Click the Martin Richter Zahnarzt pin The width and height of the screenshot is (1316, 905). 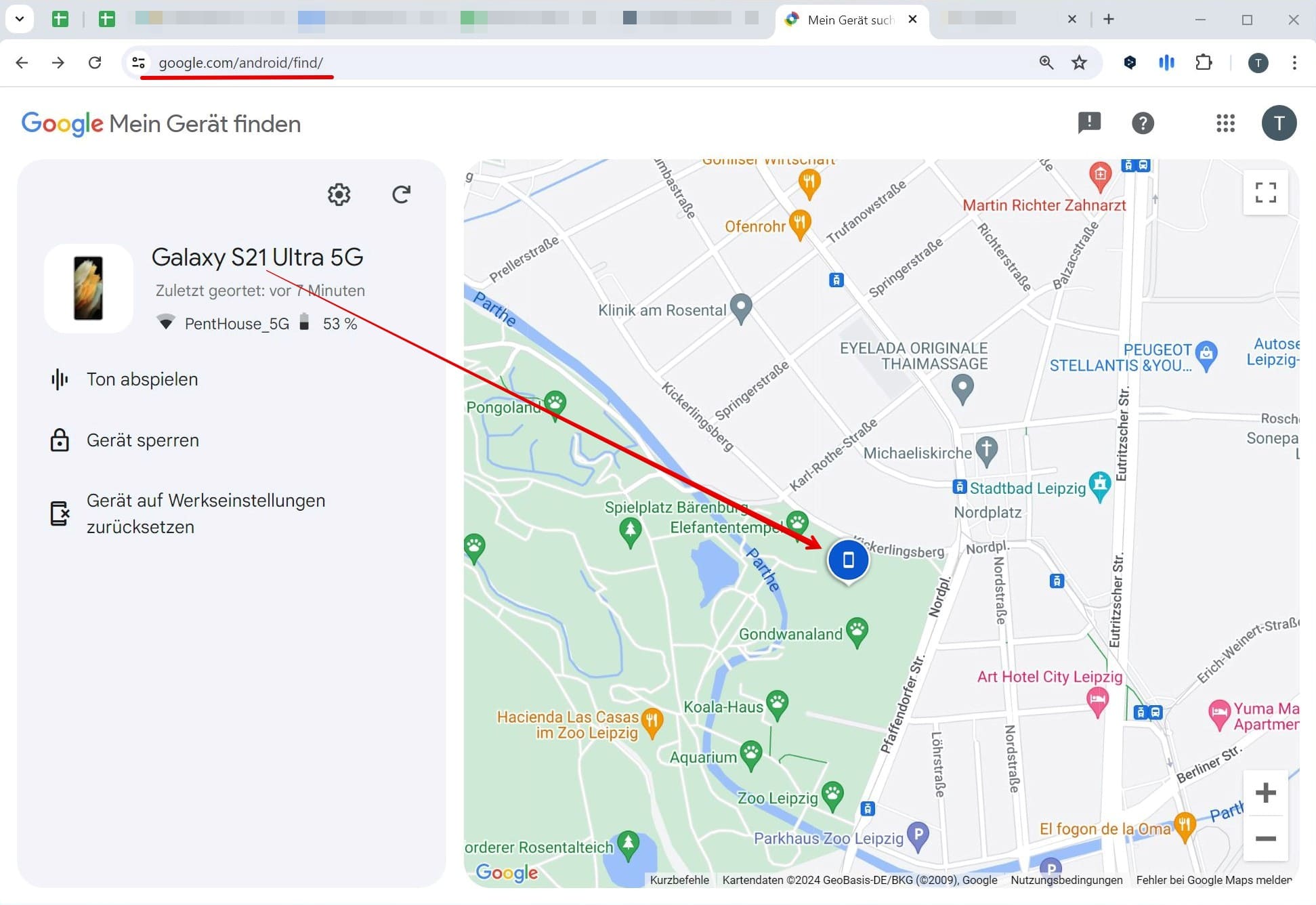tap(1101, 176)
